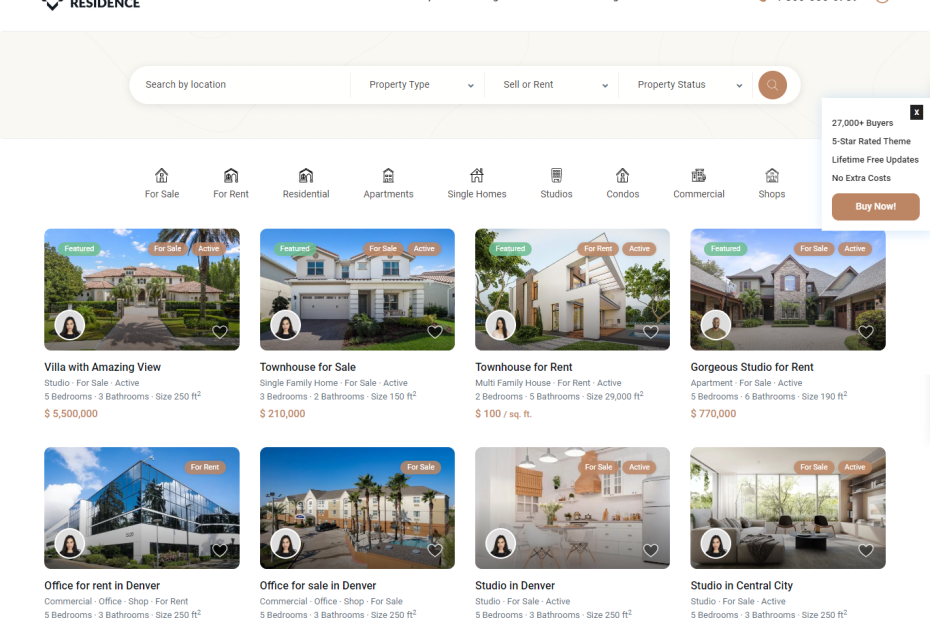930x620 pixels.
Task: Favorite Office for rent in Denver heart
Action: (x=219, y=550)
